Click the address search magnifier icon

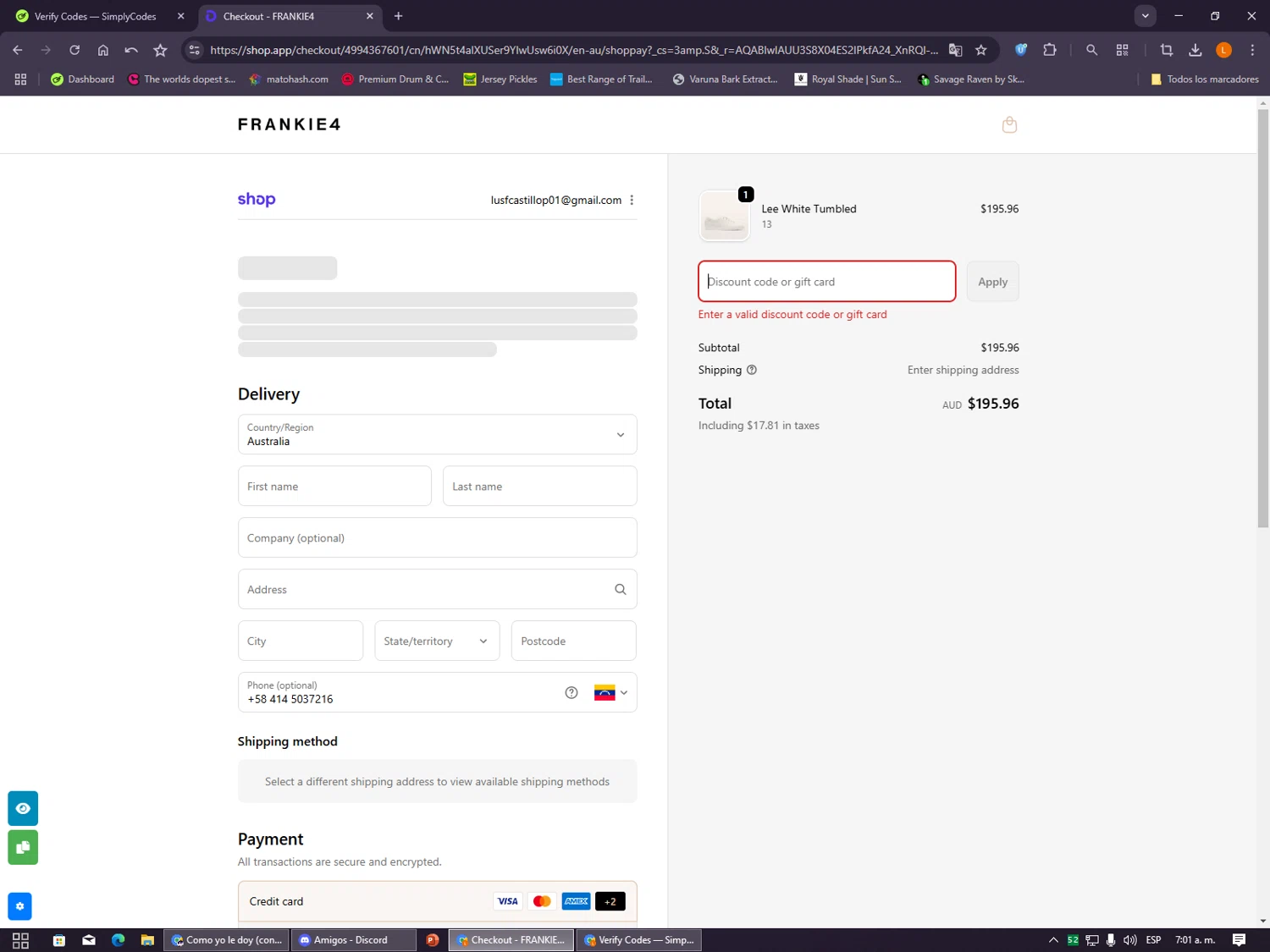click(x=621, y=589)
